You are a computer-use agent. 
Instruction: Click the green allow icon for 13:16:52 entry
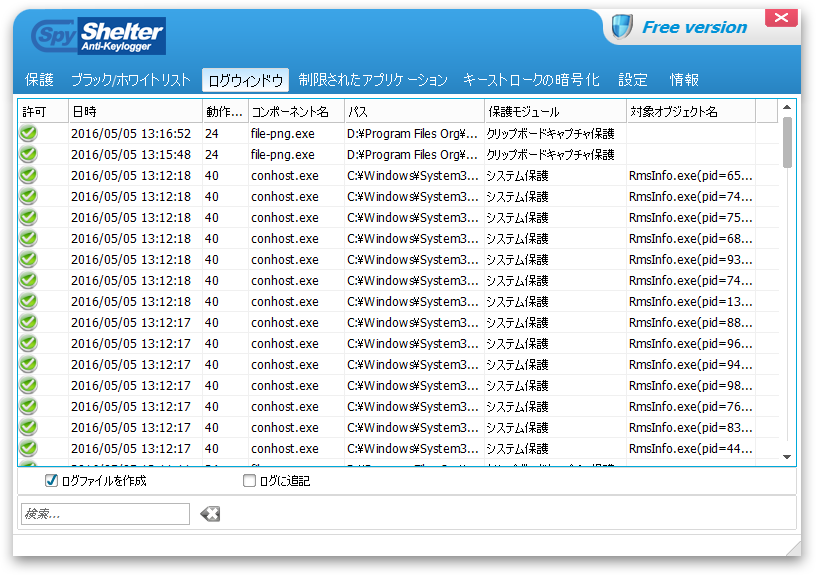29,133
